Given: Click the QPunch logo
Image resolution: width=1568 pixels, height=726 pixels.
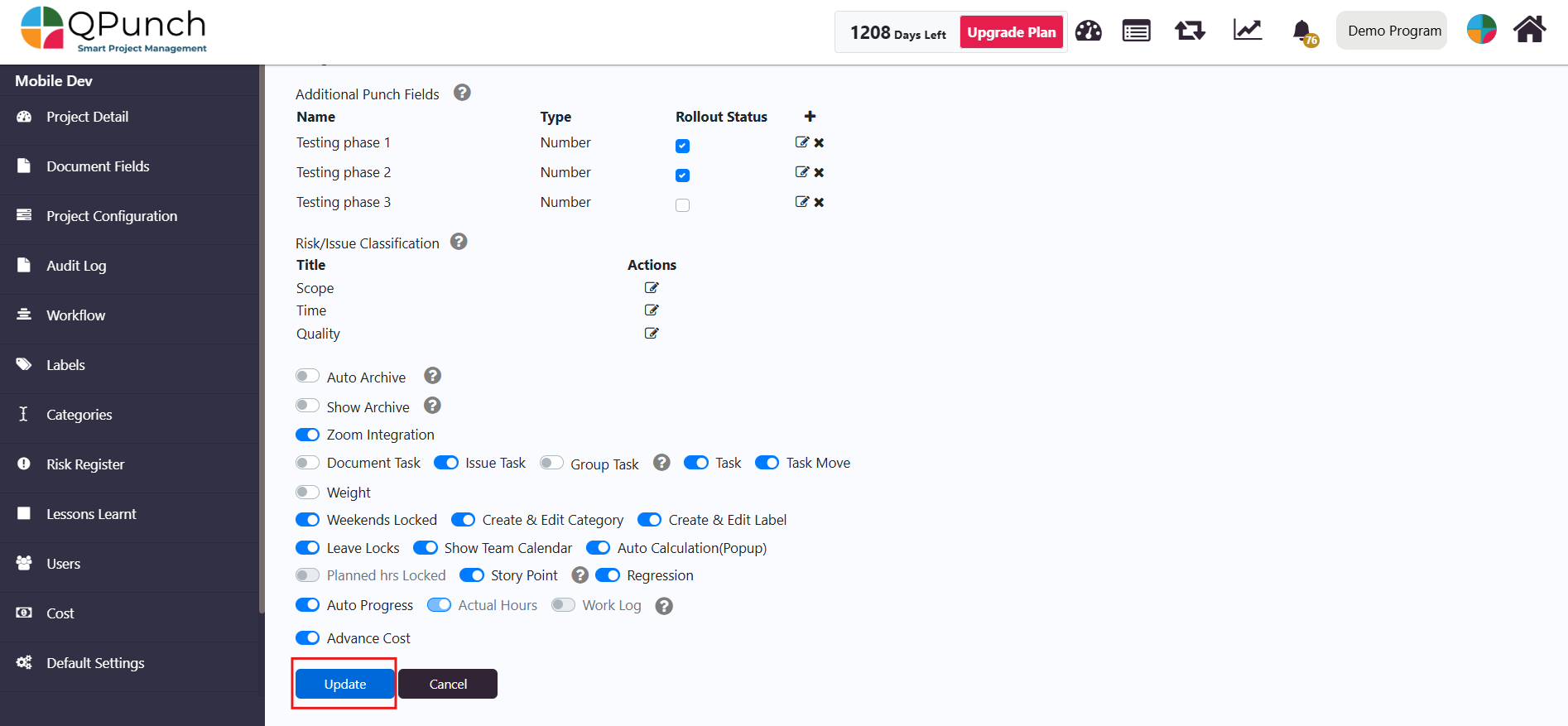Looking at the screenshot, I should 113,30.
